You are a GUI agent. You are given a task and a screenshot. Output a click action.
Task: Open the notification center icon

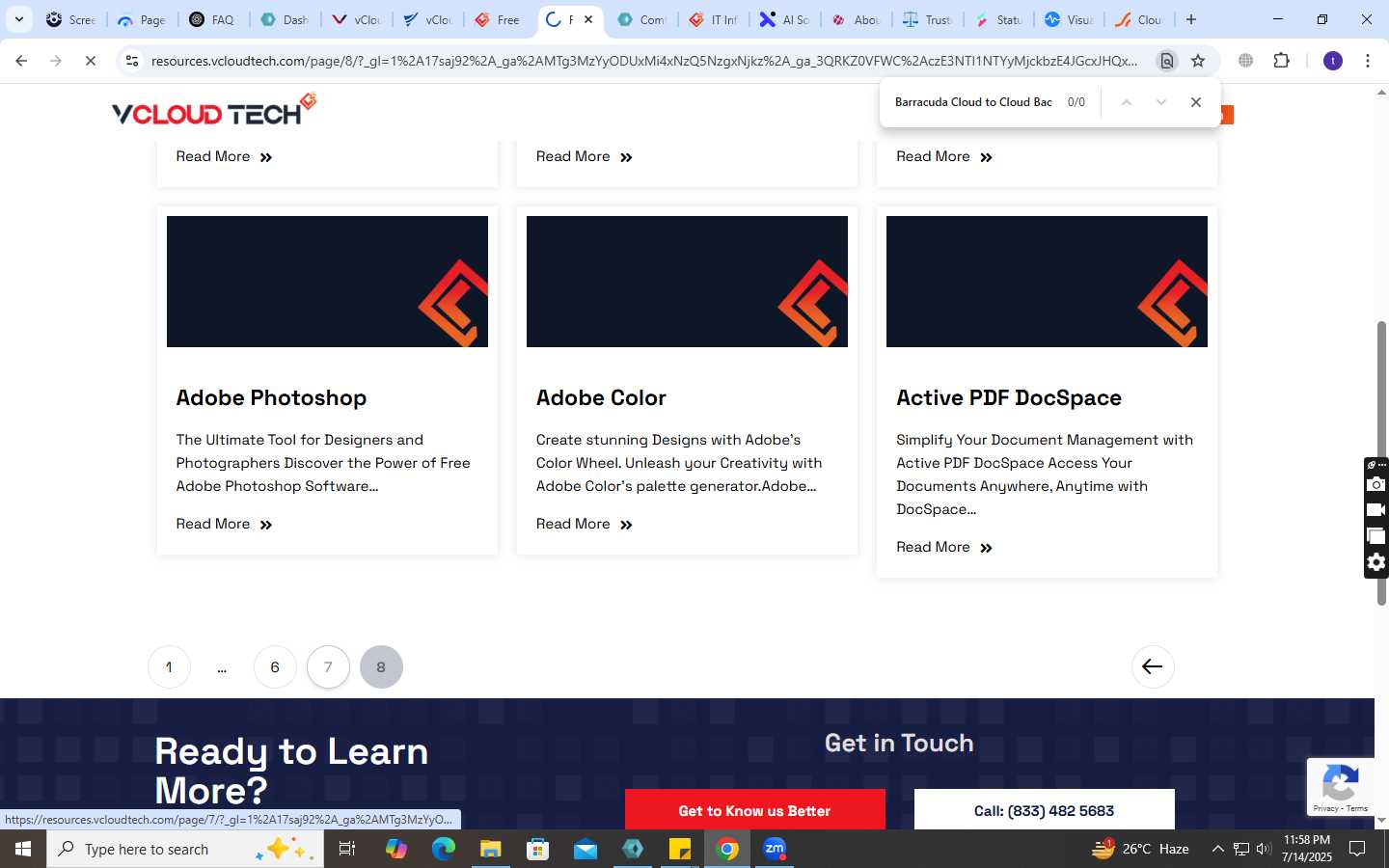tap(1357, 849)
